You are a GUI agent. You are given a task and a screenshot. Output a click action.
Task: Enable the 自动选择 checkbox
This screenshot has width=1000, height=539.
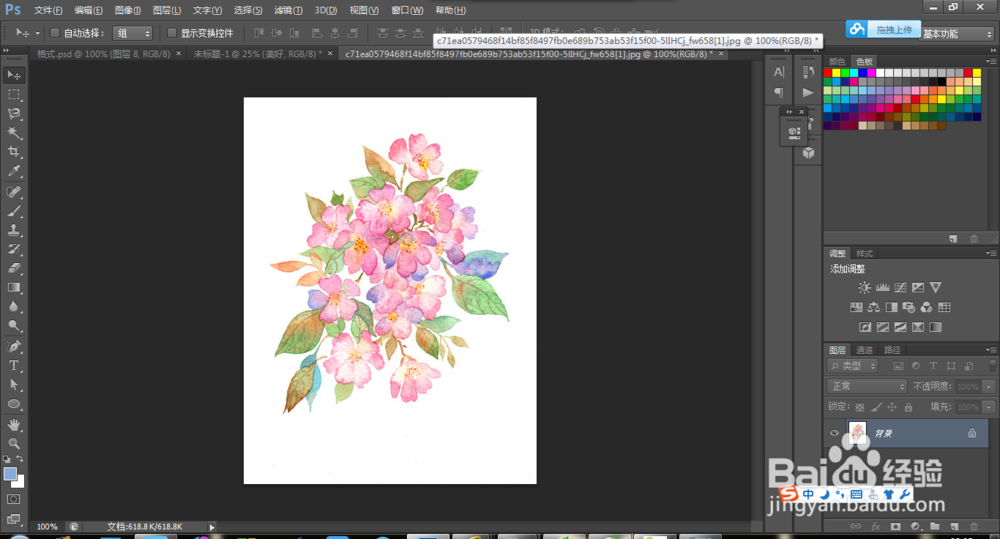click(55, 33)
